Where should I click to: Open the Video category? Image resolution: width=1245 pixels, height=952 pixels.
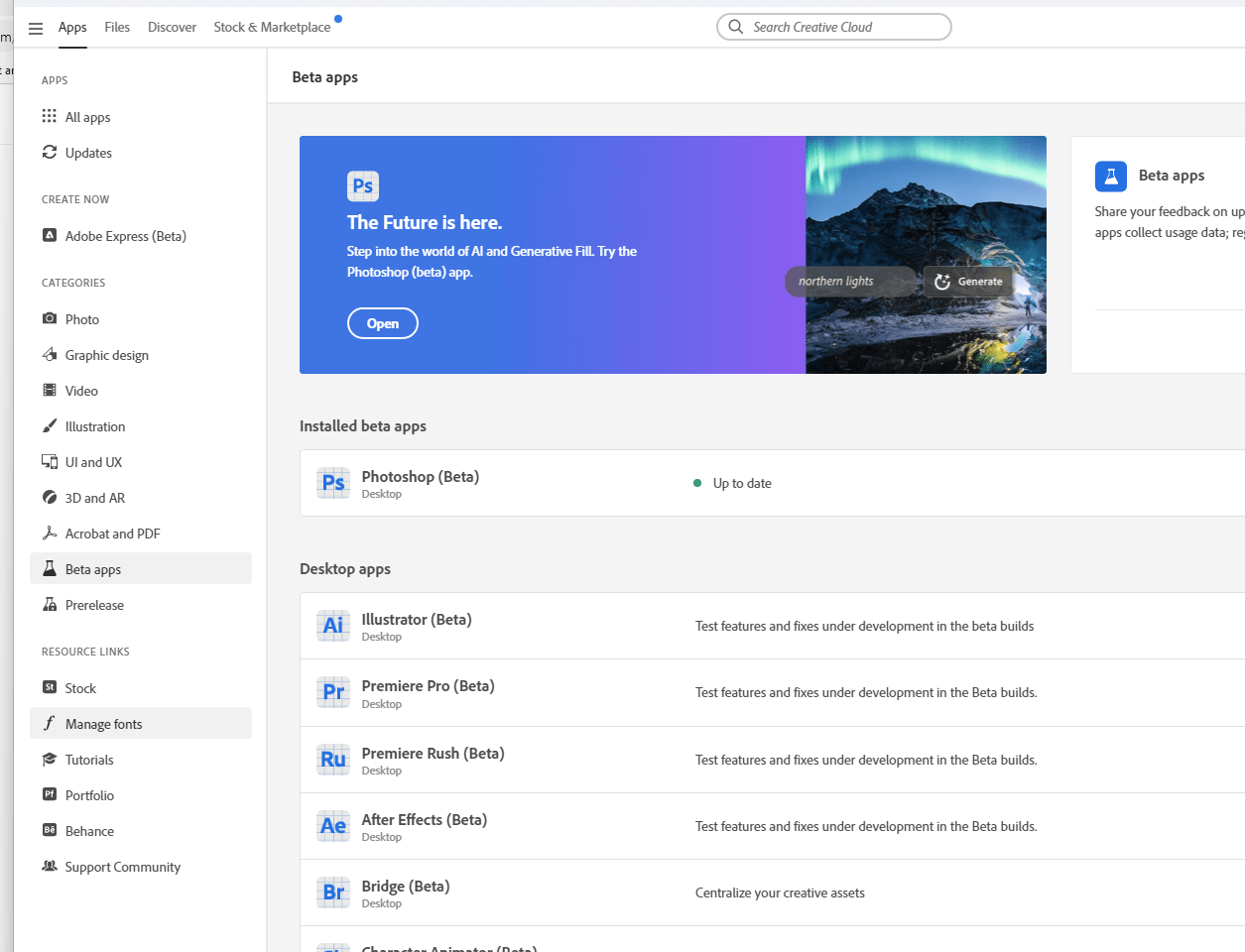click(x=80, y=390)
